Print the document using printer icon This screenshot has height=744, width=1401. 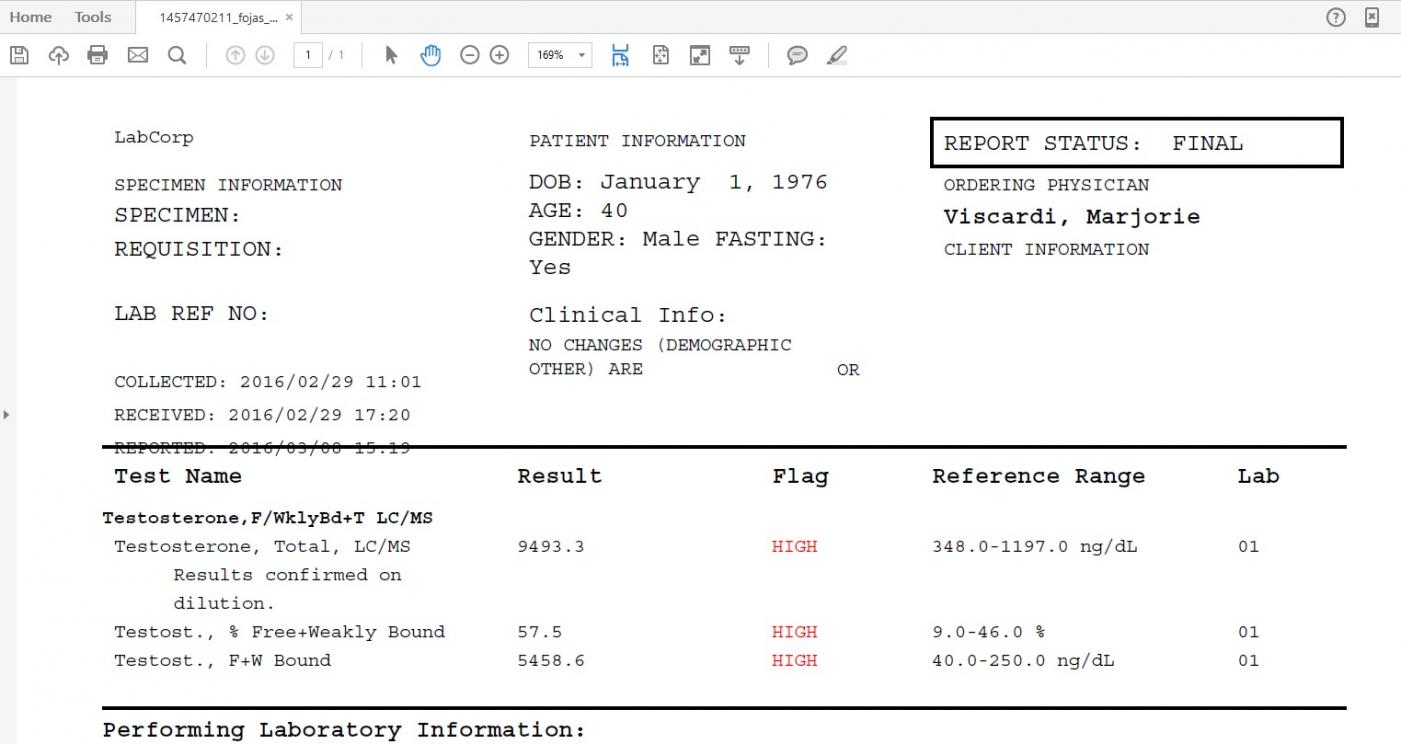pos(98,56)
